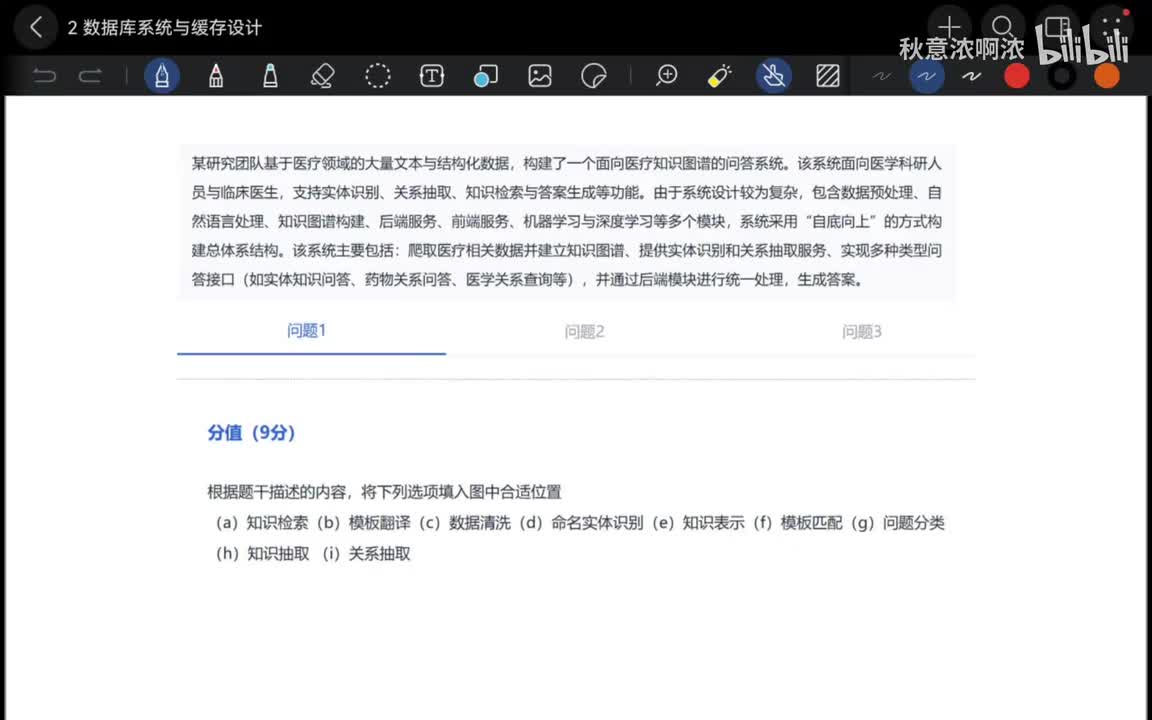The width and height of the screenshot is (1152, 720).
Task: Open the more options menu
Action: pos(1112,28)
